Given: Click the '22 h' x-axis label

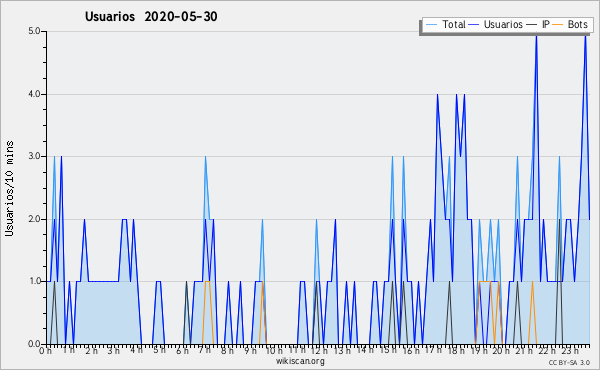Looking at the screenshot, I should (x=548, y=351).
